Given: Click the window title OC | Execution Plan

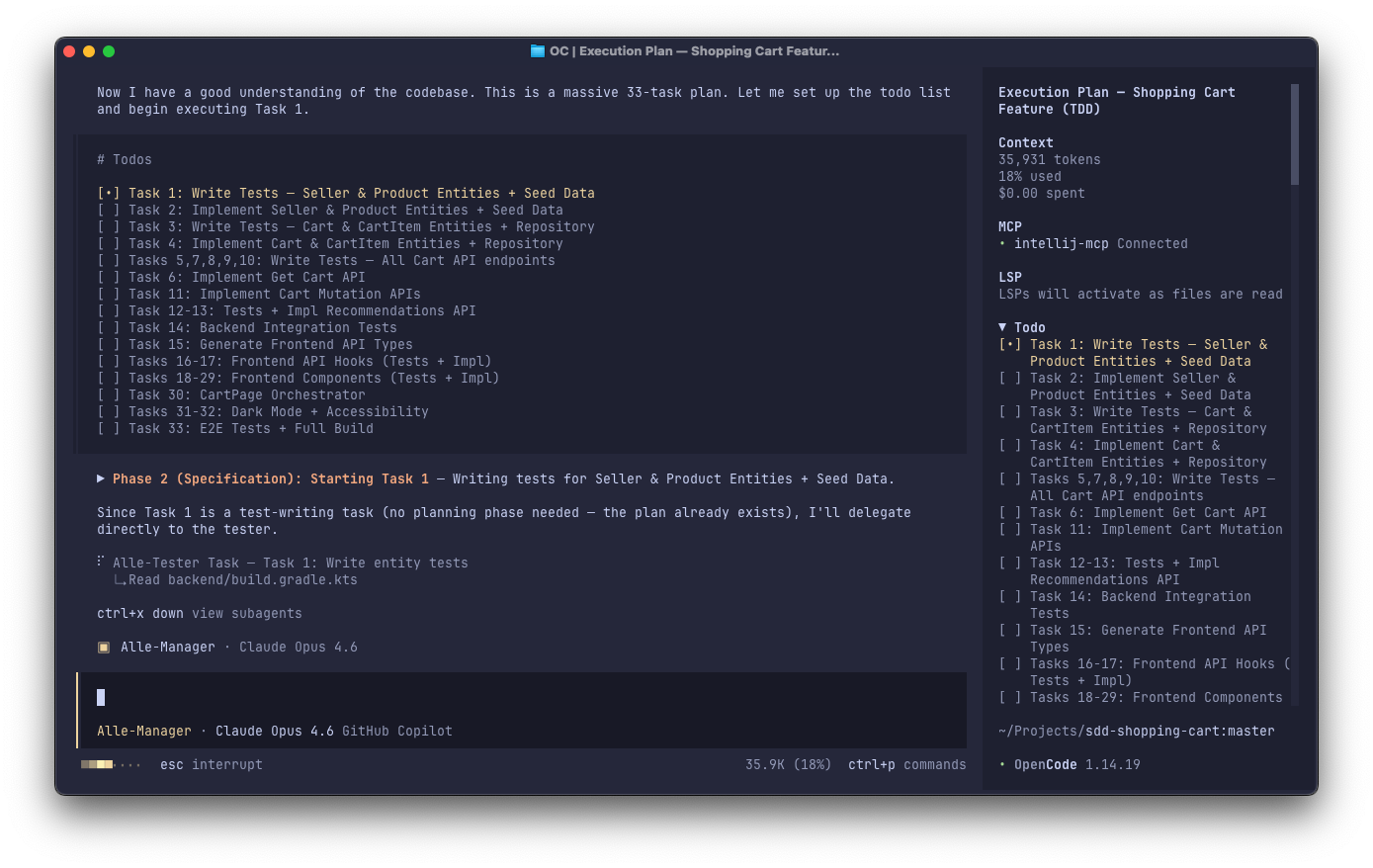Looking at the screenshot, I should point(695,51).
